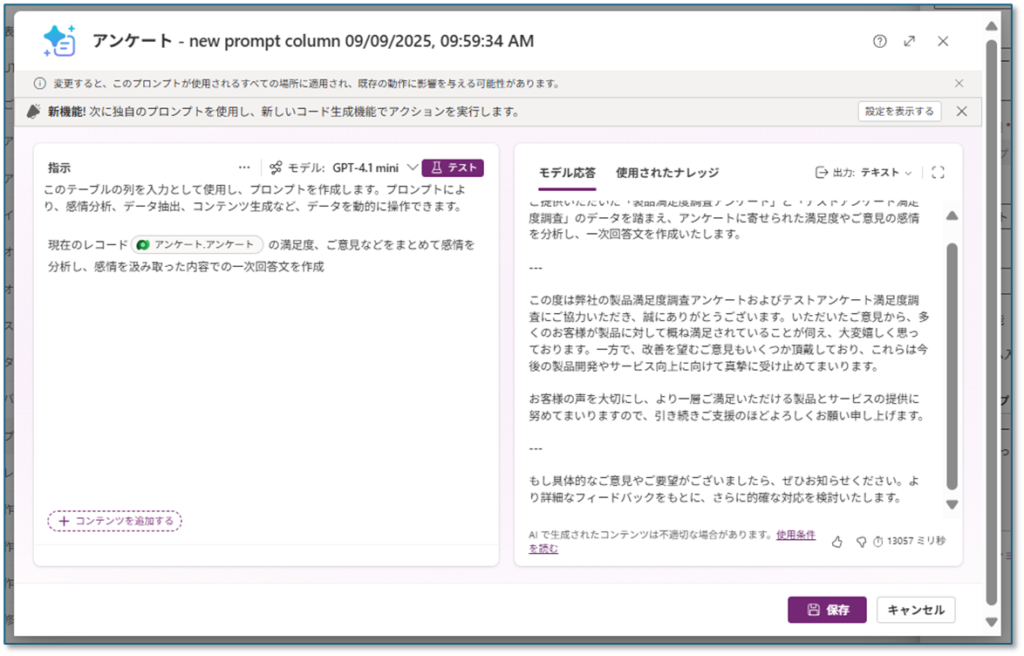Open the 出力: テキスト output dropdown
This screenshot has width=1024, height=656.
pos(864,172)
